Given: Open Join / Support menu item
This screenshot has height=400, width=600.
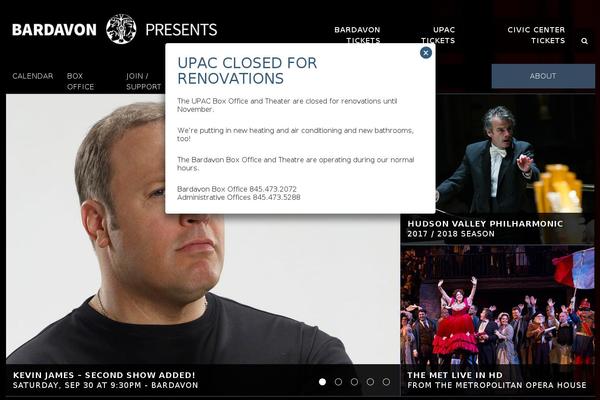Looking at the screenshot, I should 143,81.
